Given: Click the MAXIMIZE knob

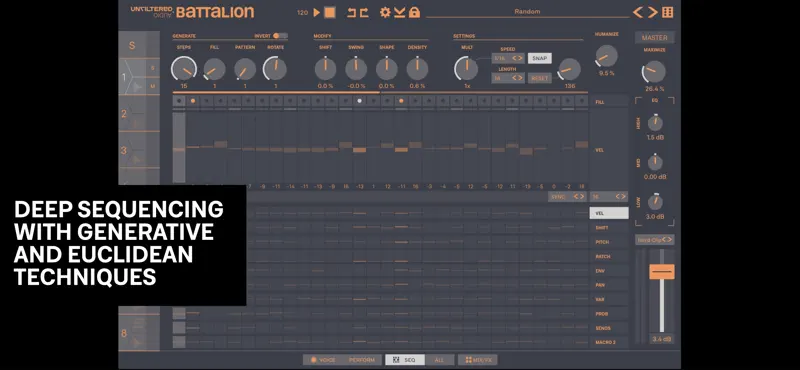Looking at the screenshot, I should click(654, 72).
